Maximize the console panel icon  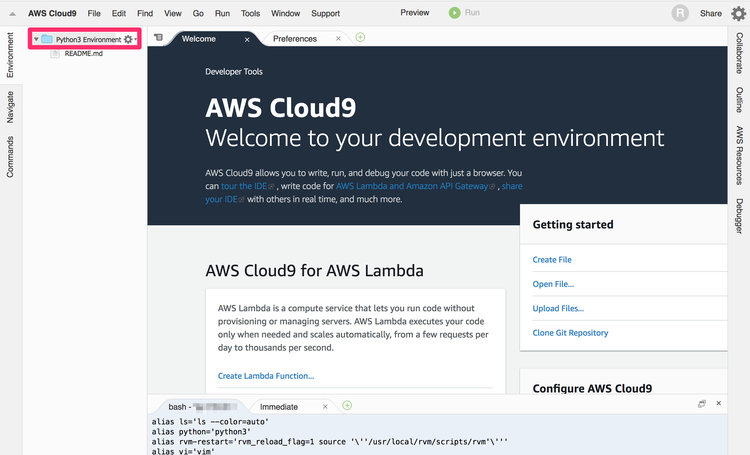[702, 404]
